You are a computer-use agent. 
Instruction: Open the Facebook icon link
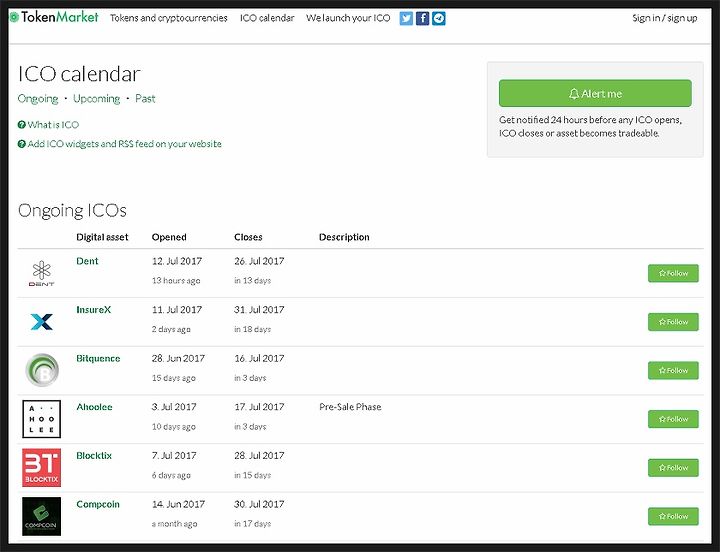[x=422, y=18]
